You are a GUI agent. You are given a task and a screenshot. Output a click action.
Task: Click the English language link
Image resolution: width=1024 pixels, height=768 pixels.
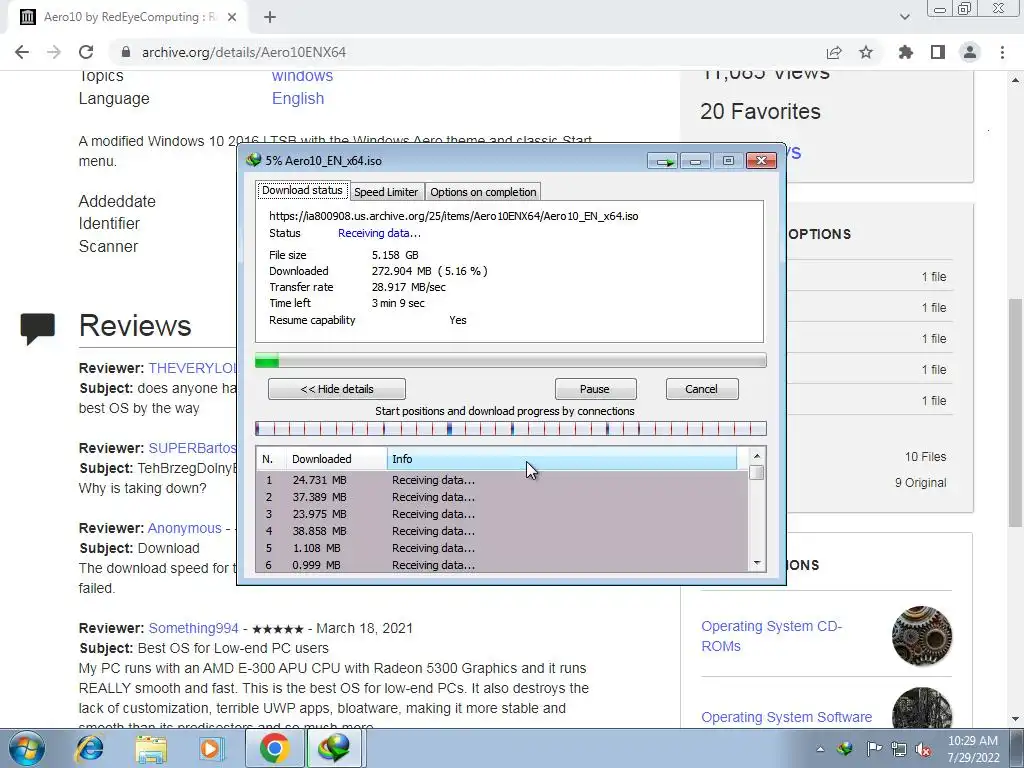(x=298, y=99)
